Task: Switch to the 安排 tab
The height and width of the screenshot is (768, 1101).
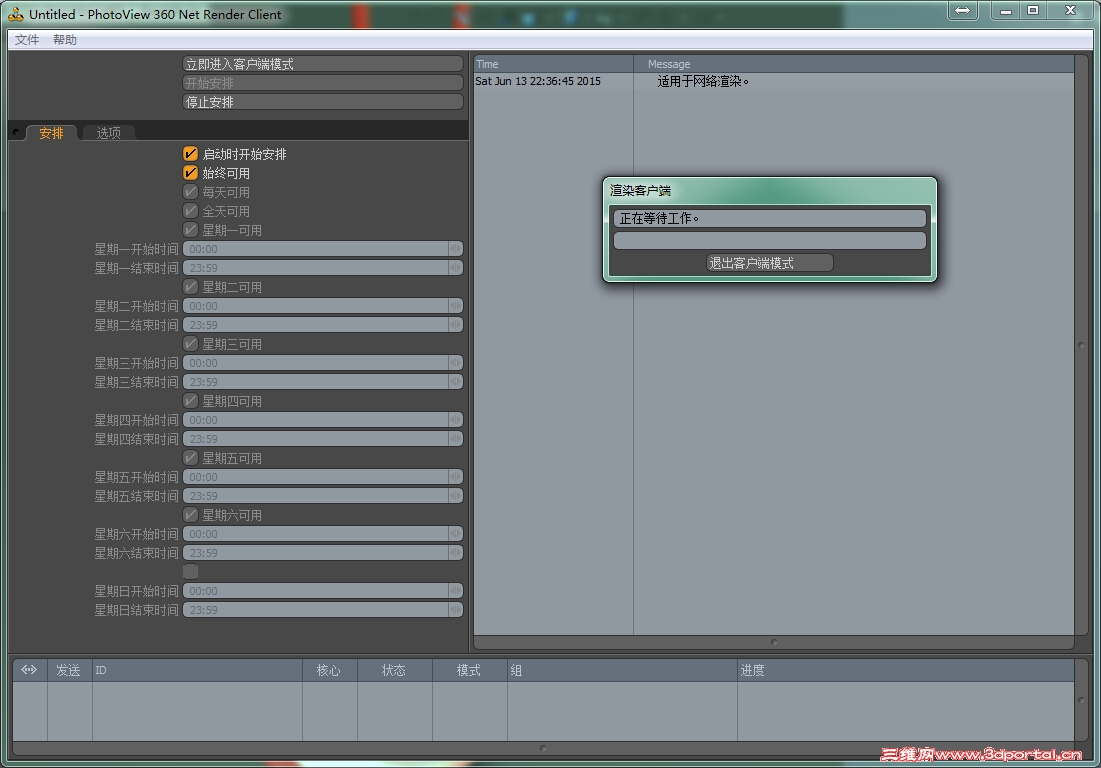Action: click(x=51, y=133)
